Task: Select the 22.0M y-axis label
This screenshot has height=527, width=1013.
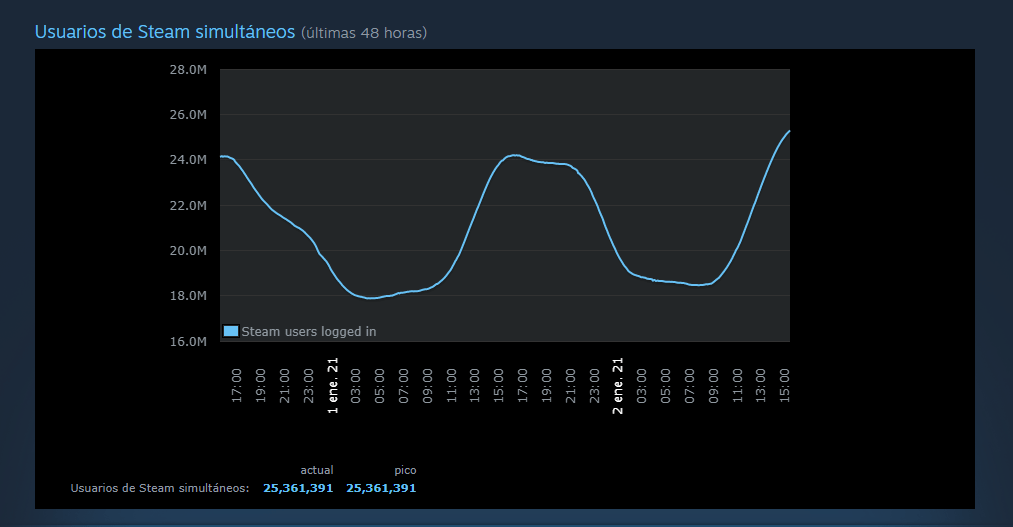Action: 188,205
